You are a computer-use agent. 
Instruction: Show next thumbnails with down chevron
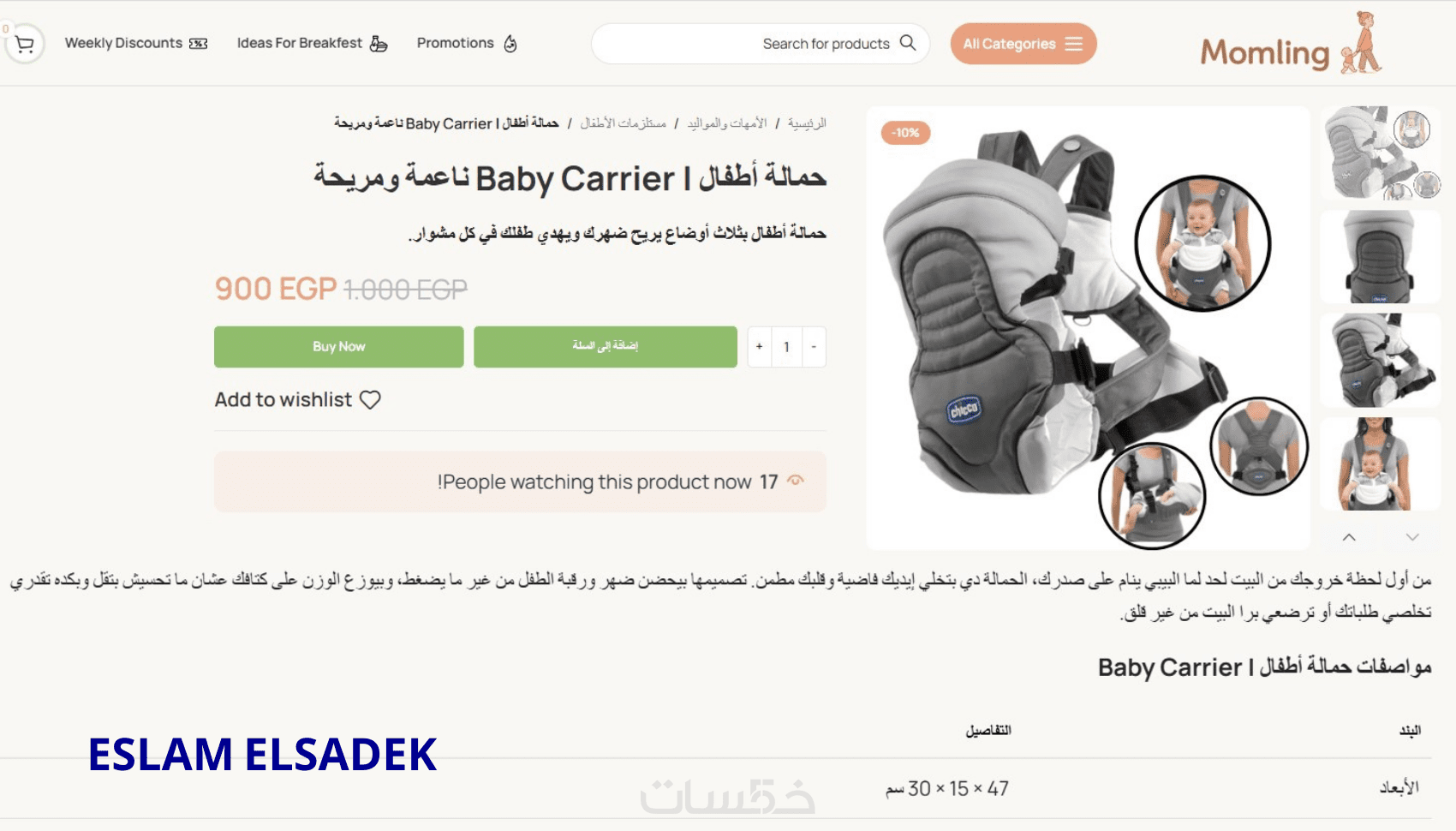pos(1412,537)
